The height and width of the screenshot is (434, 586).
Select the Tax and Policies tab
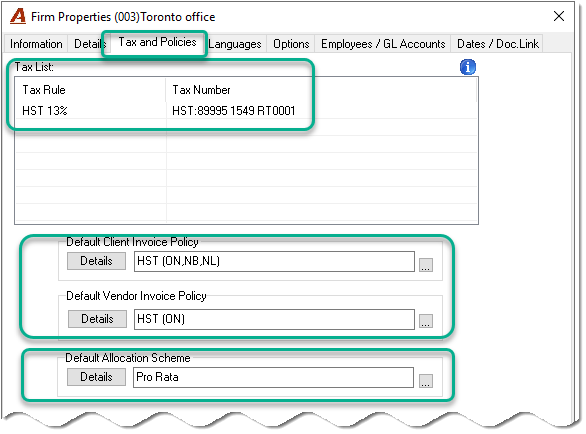click(157, 42)
